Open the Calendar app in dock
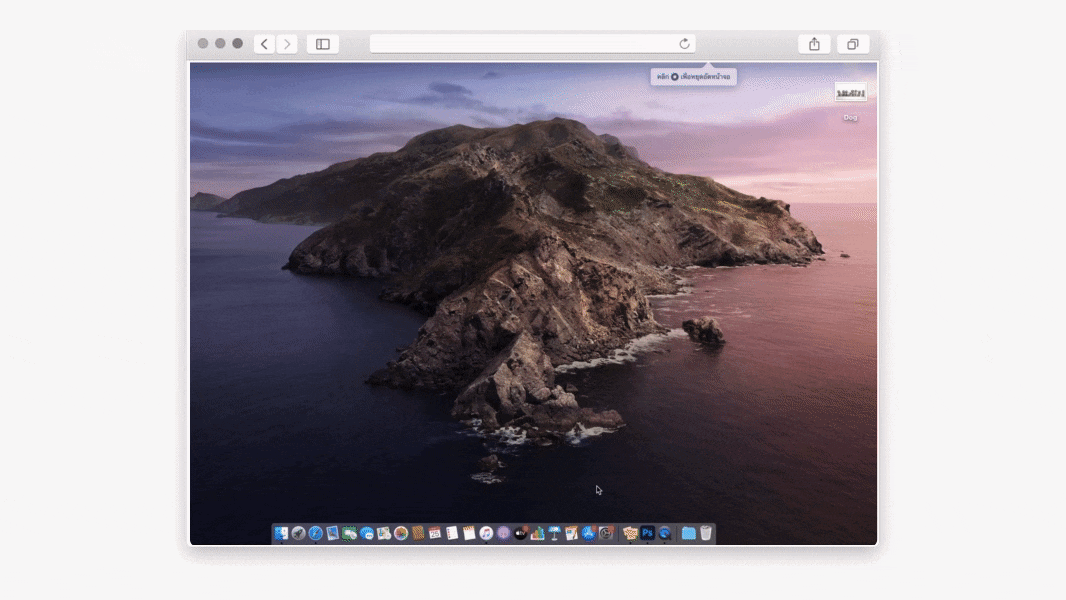1066x600 pixels. pos(435,534)
